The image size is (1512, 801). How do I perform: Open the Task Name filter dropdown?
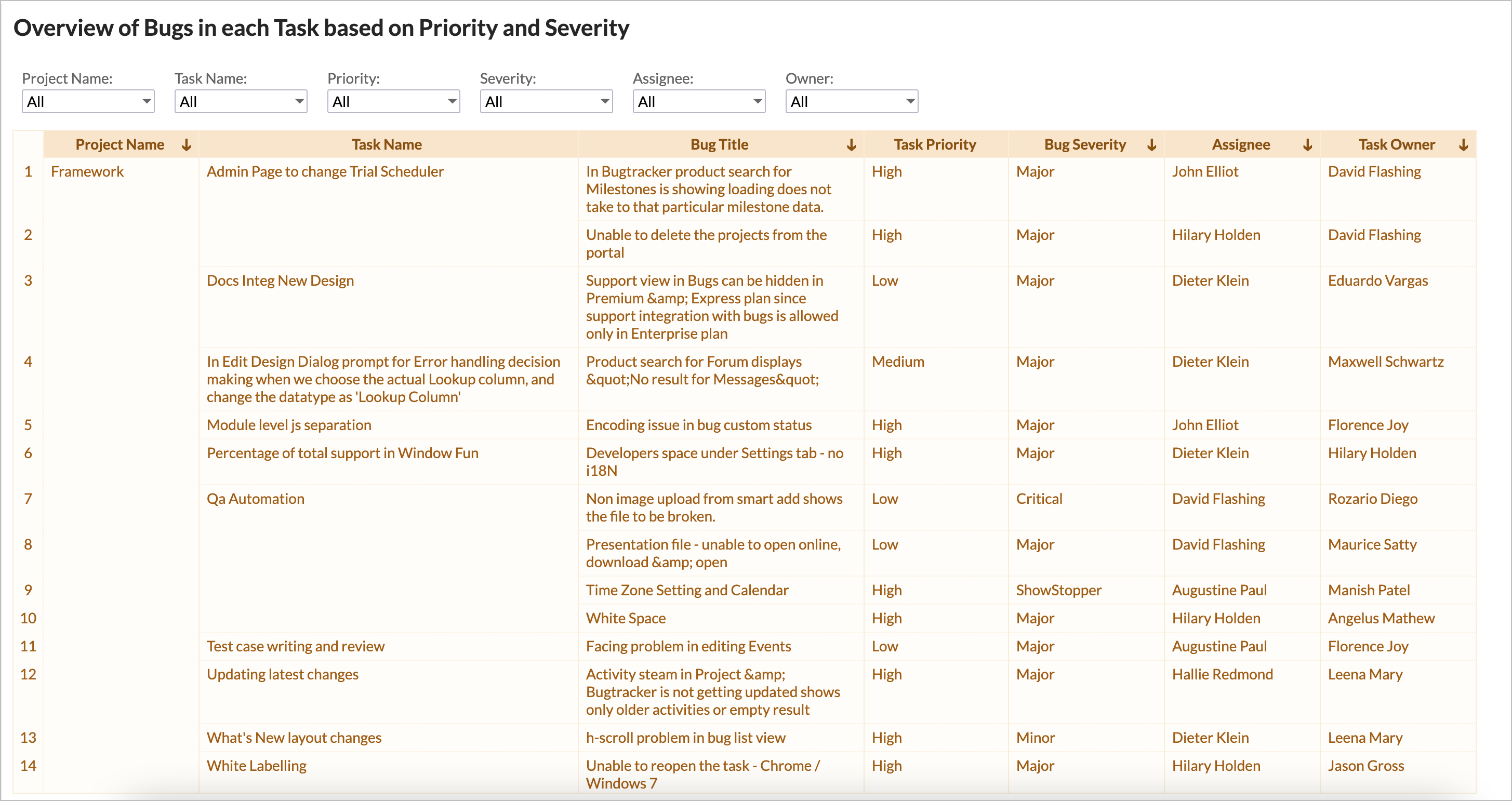pos(241,101)
